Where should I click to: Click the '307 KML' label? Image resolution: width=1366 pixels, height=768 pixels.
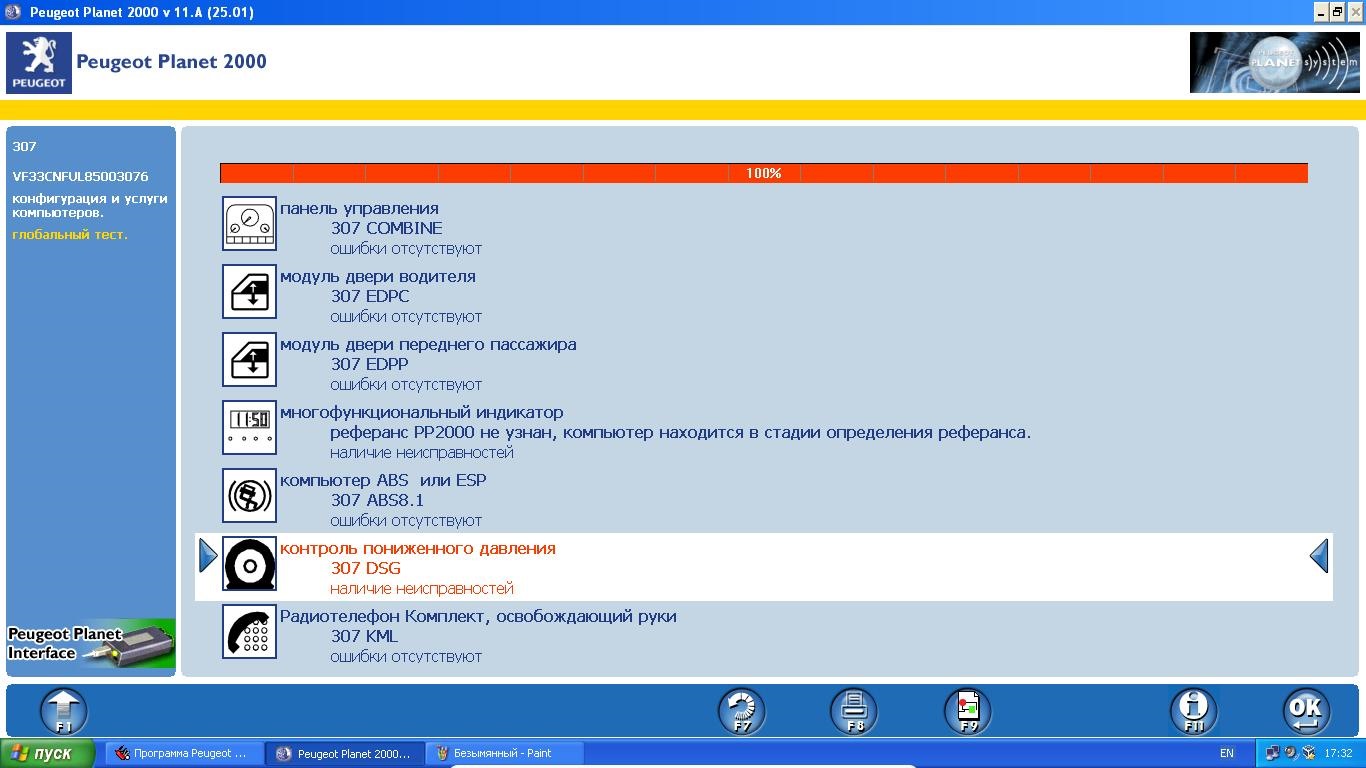364,636
